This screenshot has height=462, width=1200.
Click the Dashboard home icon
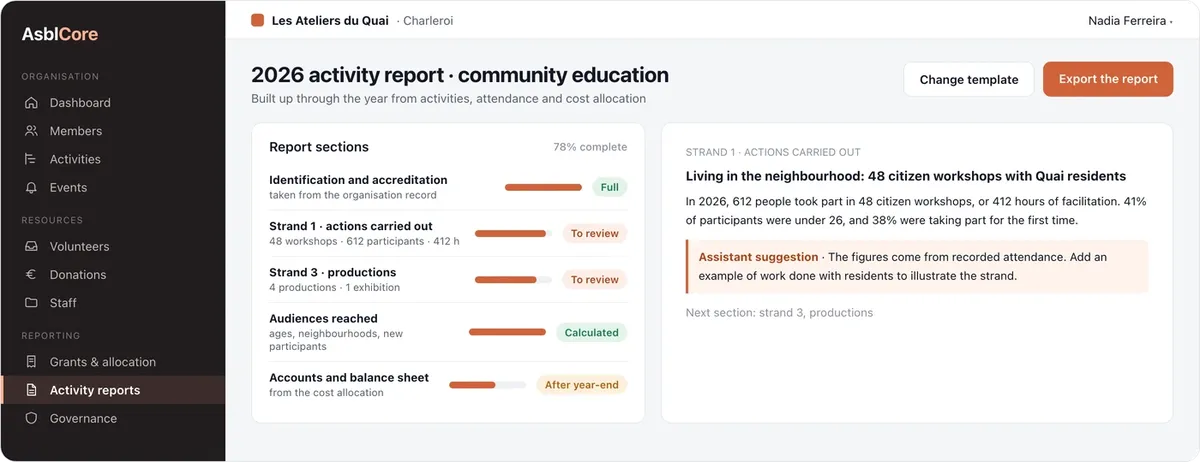tap(31, 103)
